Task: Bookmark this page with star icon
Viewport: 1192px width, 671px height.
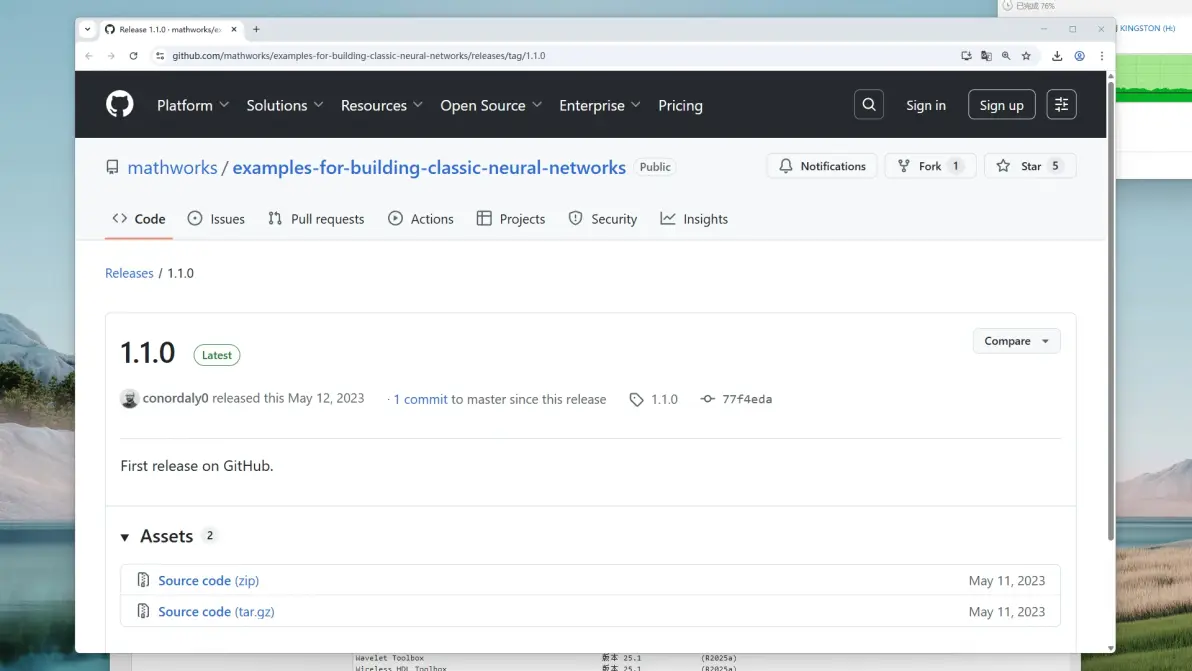Action: point(1026,55)
